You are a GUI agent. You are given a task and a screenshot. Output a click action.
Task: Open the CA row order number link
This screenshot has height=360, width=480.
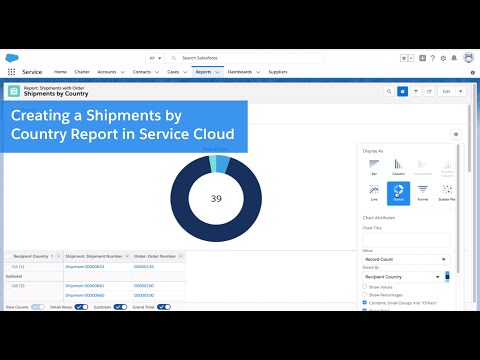[x=144, y=267]
